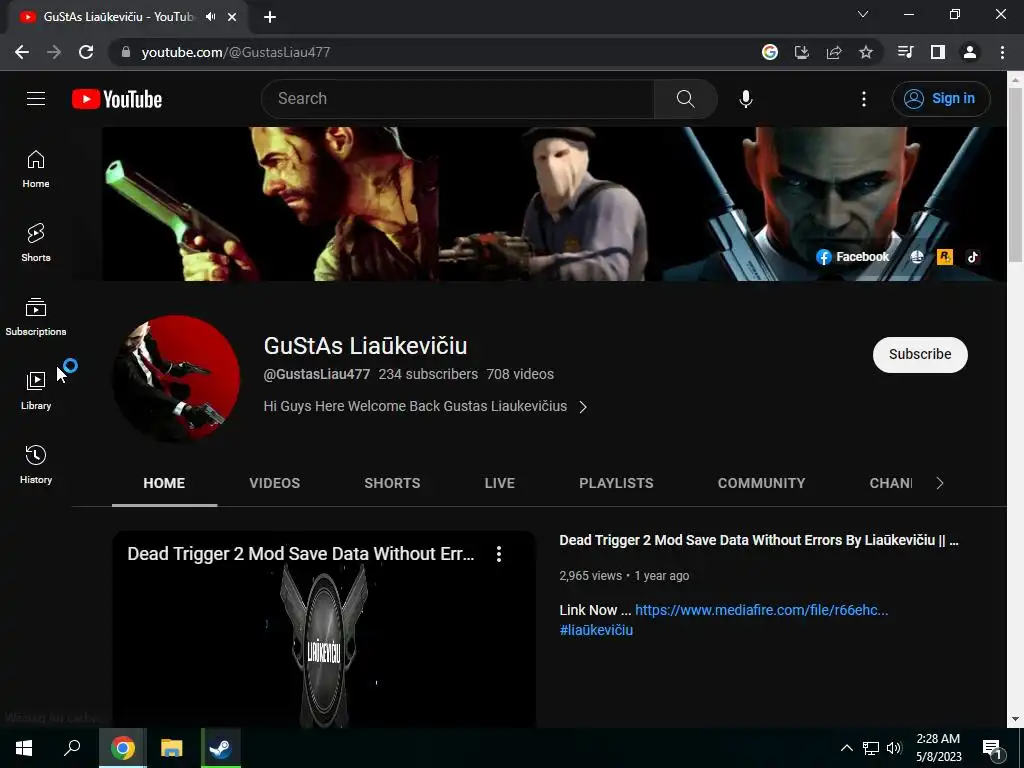1024x768 pixels.
Task: Open the mediafire.com download link
Action: [x=761, y=610]
